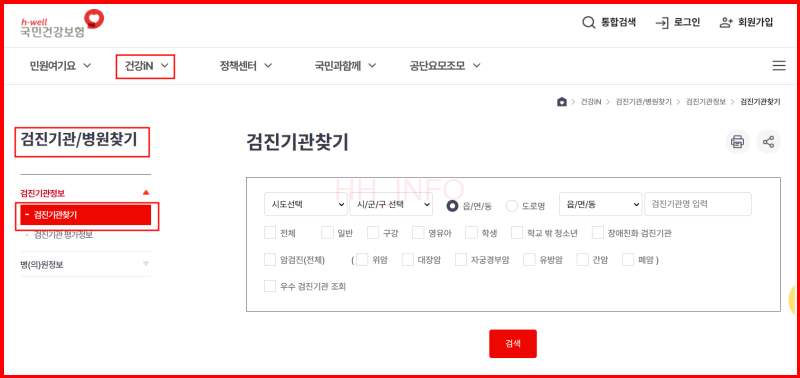
Task: Click the share page icon
Action: pos(768,141)
